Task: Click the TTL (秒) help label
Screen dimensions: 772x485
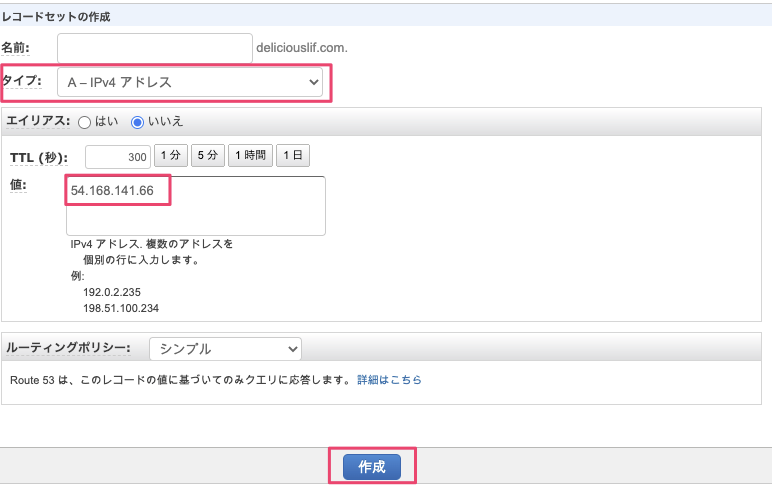Action: [37, 157]
